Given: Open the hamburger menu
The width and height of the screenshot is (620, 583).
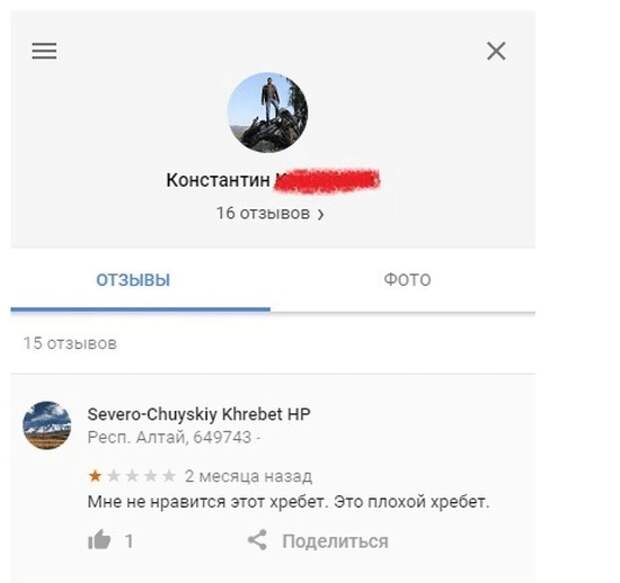Looking at the screenshot, I should coord(44,51).
